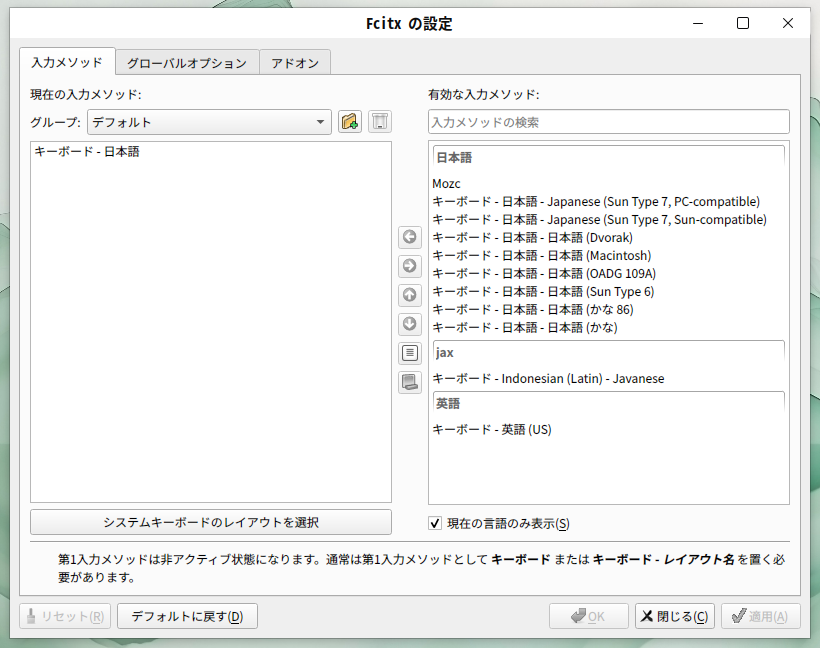Click the 適用 button
Viewport: 820px width, 648px height.
point(761,616)
